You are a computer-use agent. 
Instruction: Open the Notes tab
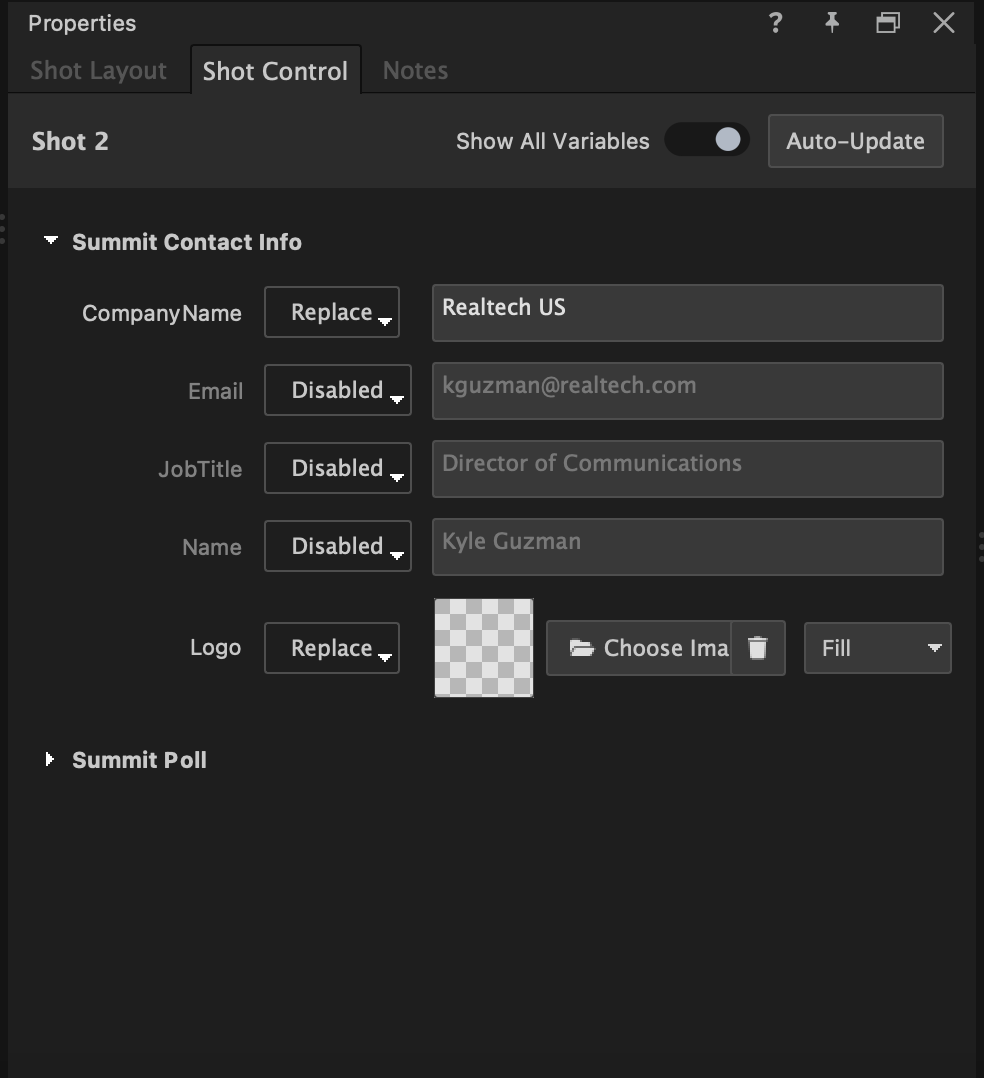coord(414,70)
